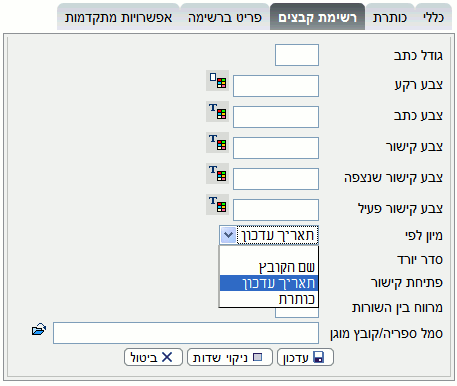457x386 pixels.
Task: Open color picker icon for צבע קישור שנצפה
Action: click(x=217, y=174)
